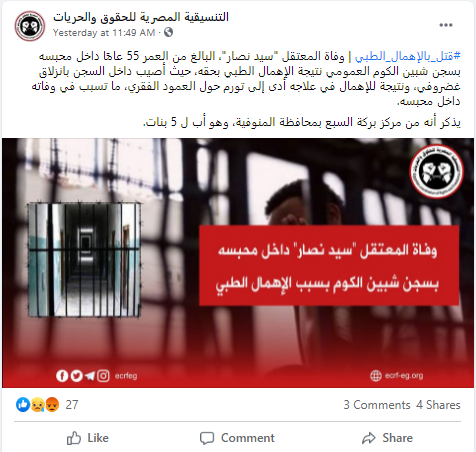Click the blue Like reaction icon
This screenshot has width=476, height=452.
[x=23, y=404]
